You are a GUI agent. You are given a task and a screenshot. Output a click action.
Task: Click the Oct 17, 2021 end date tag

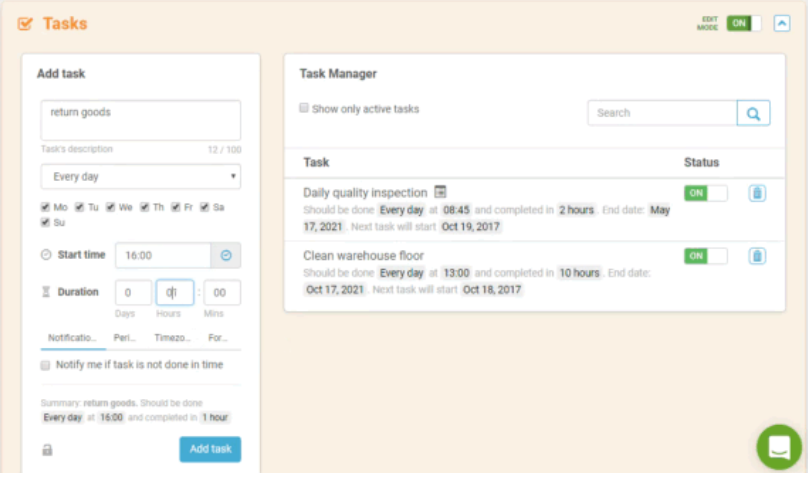[x=335, y=289]
